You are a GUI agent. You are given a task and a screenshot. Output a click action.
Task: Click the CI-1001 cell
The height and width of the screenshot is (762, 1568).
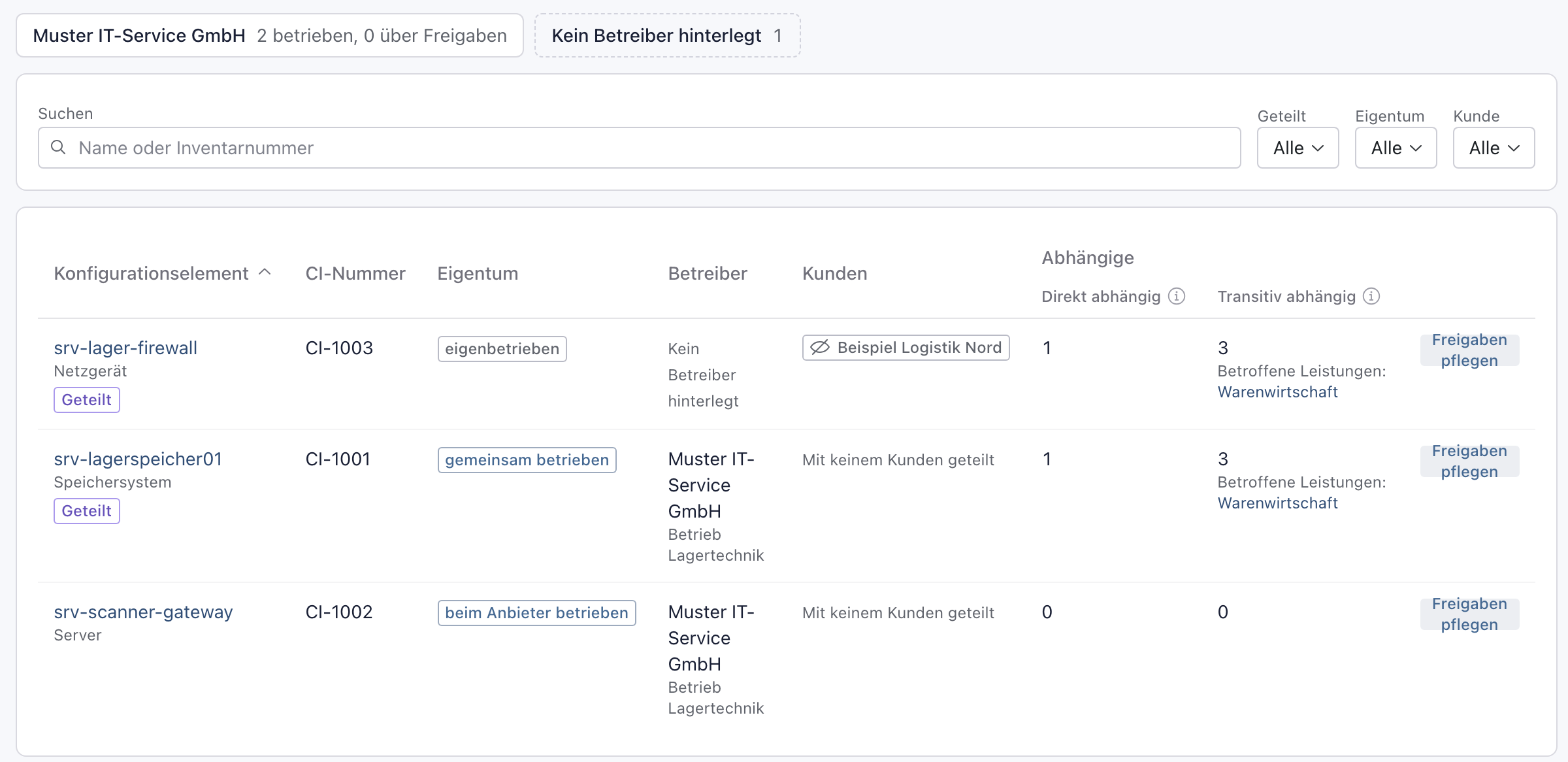pos(338,459)
